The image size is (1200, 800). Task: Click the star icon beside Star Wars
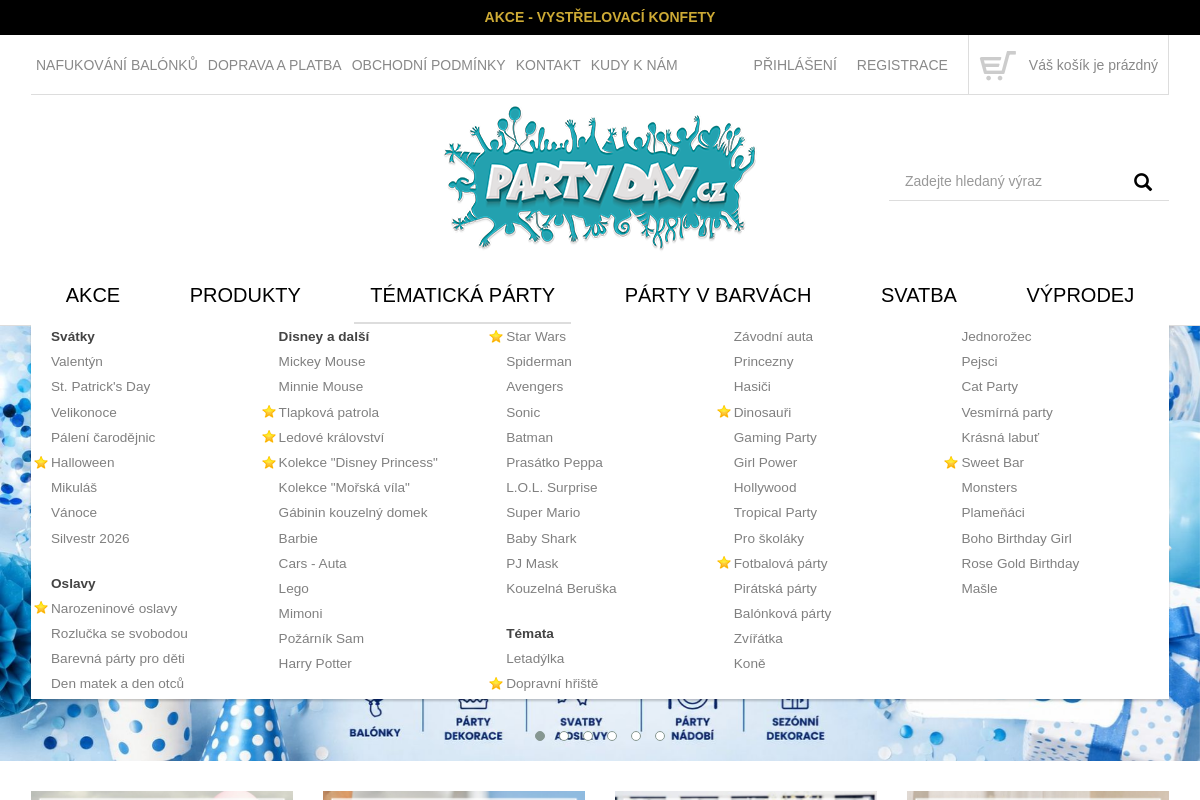[496, 336]
